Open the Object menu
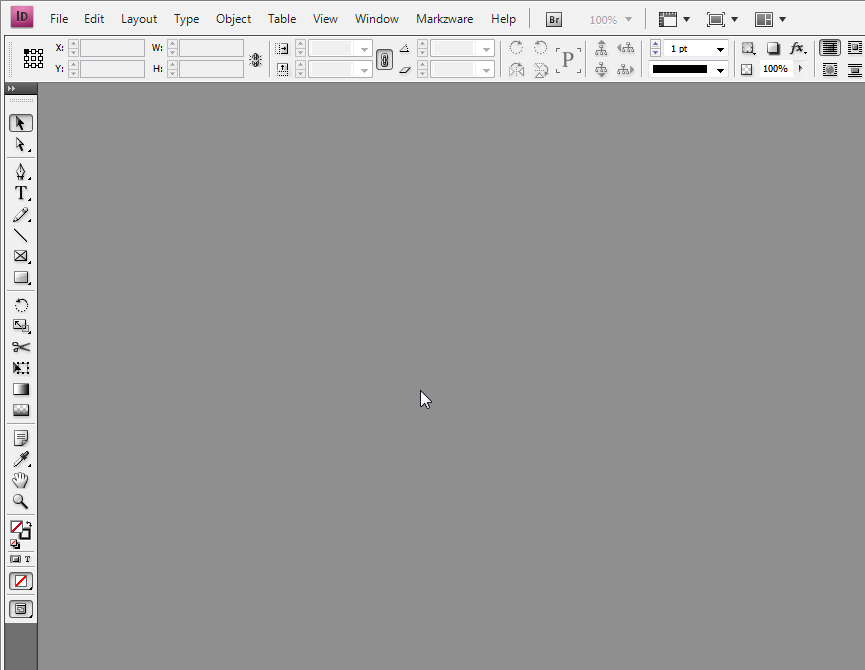The height and width of the screenshot is (670, 865). [x=233, y=19]
